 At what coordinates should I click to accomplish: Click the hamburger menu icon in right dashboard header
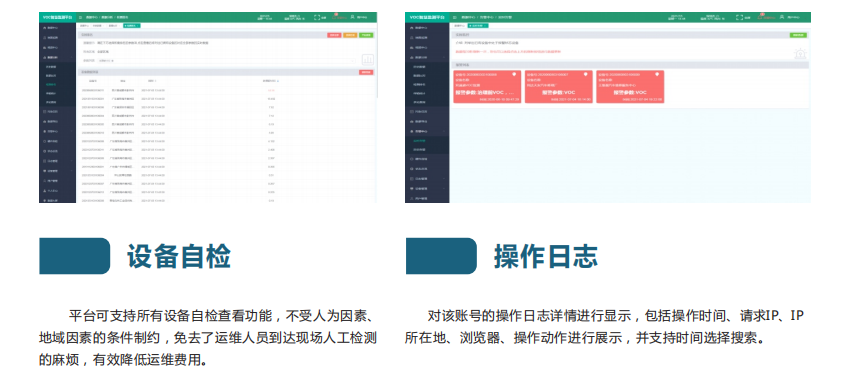pos(454,17)
